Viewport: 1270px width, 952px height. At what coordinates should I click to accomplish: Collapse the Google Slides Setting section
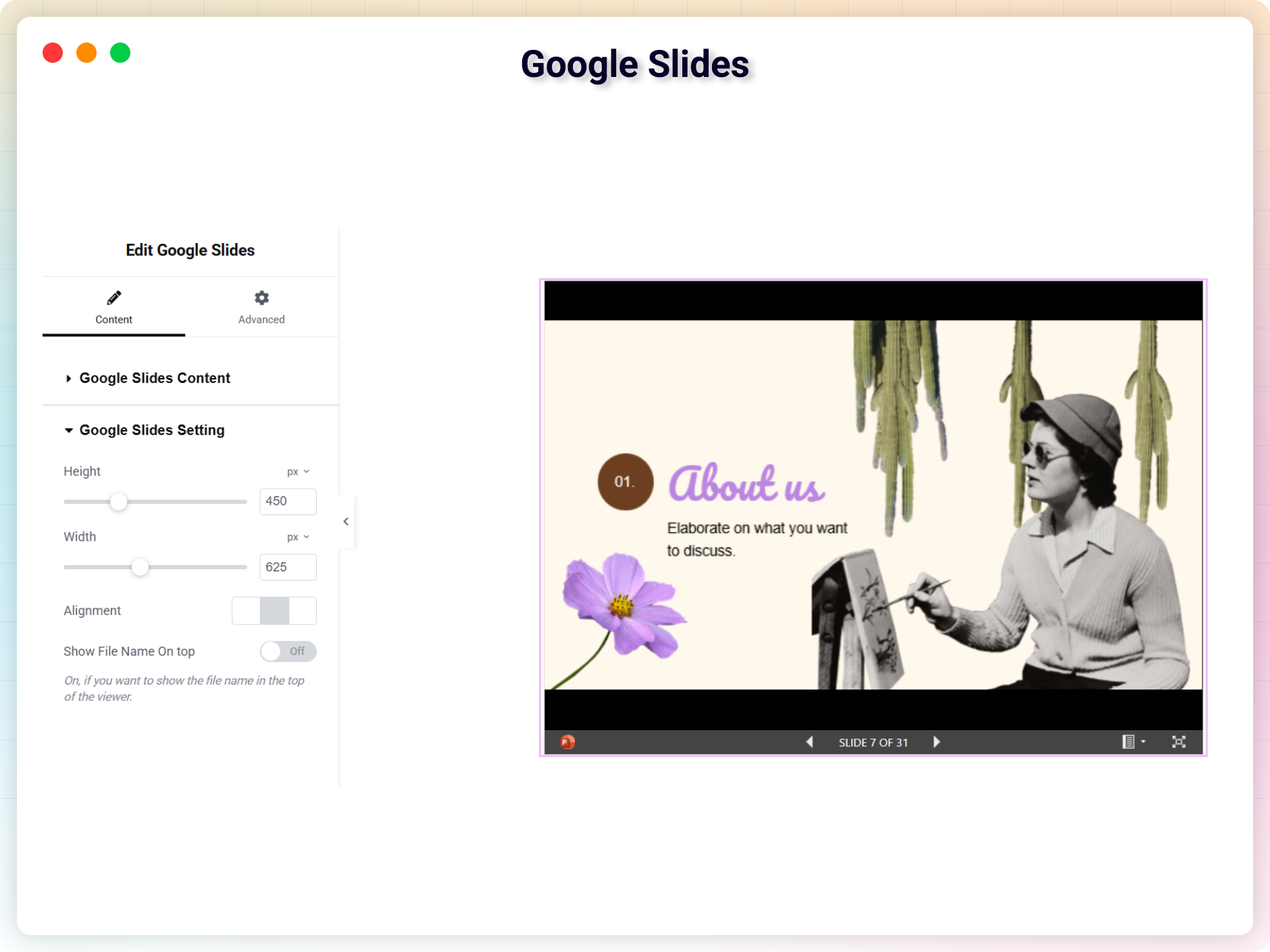pyautogui.click(x=152, y=430)
